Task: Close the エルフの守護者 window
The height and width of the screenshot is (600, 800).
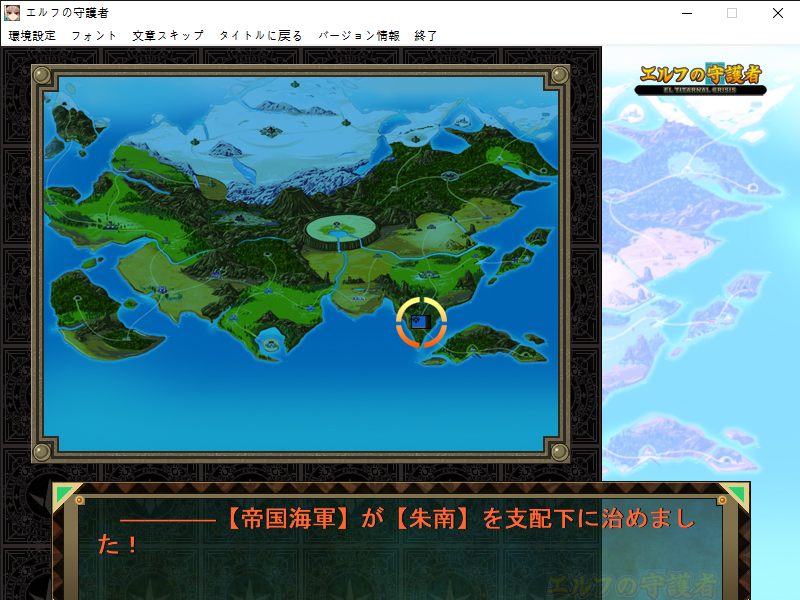Action: point(778,13)
